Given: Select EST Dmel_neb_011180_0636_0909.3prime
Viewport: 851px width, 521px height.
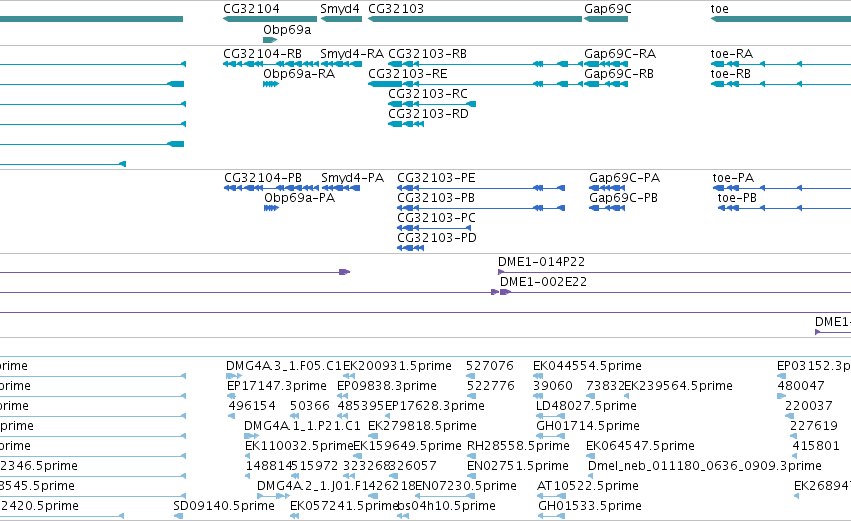Looking at the screenshot, I should (x=704, y=467).
